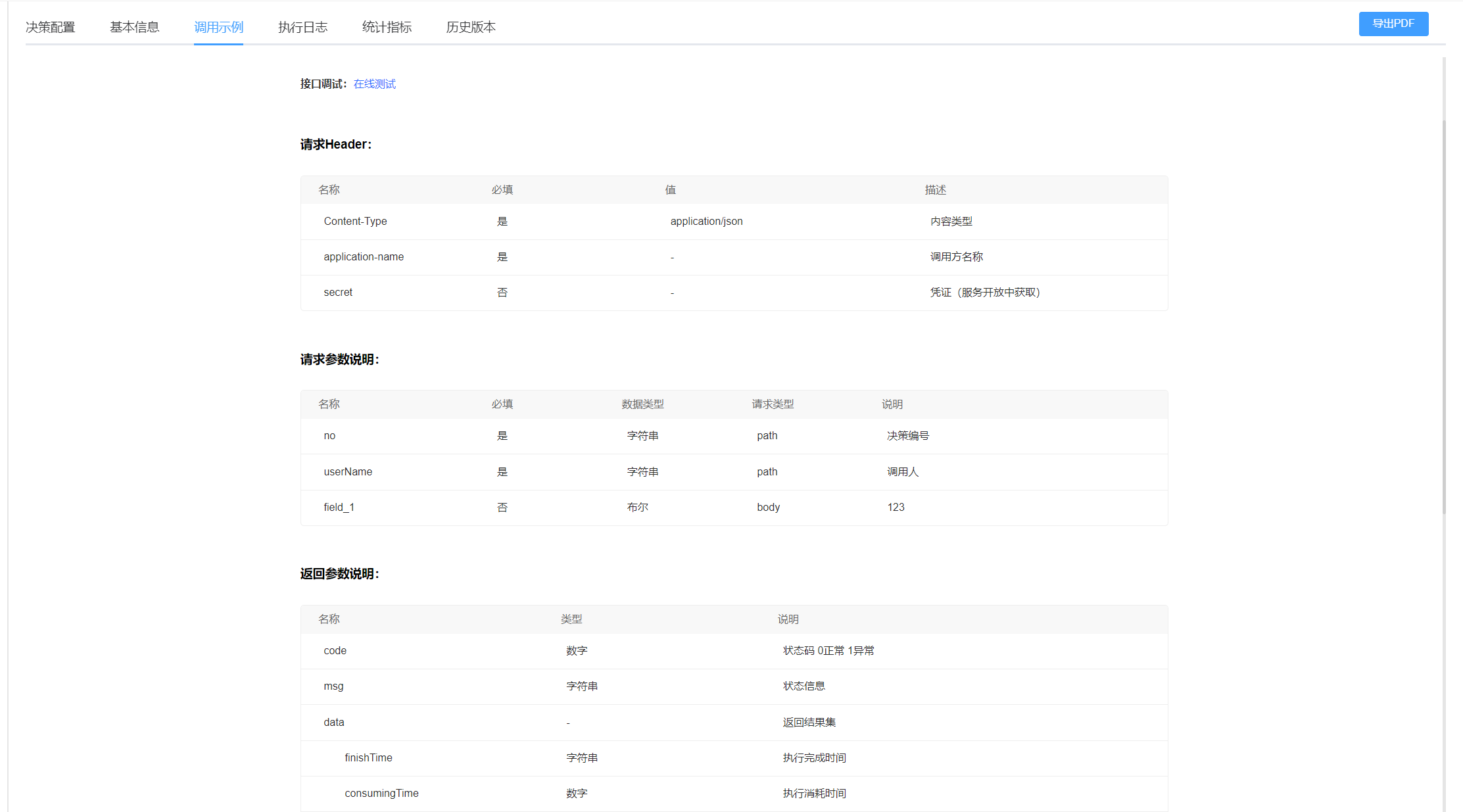This screenshot has height=812, width=1463.
Task: Click the finishTime return field
Action: [x=368, y=757]
